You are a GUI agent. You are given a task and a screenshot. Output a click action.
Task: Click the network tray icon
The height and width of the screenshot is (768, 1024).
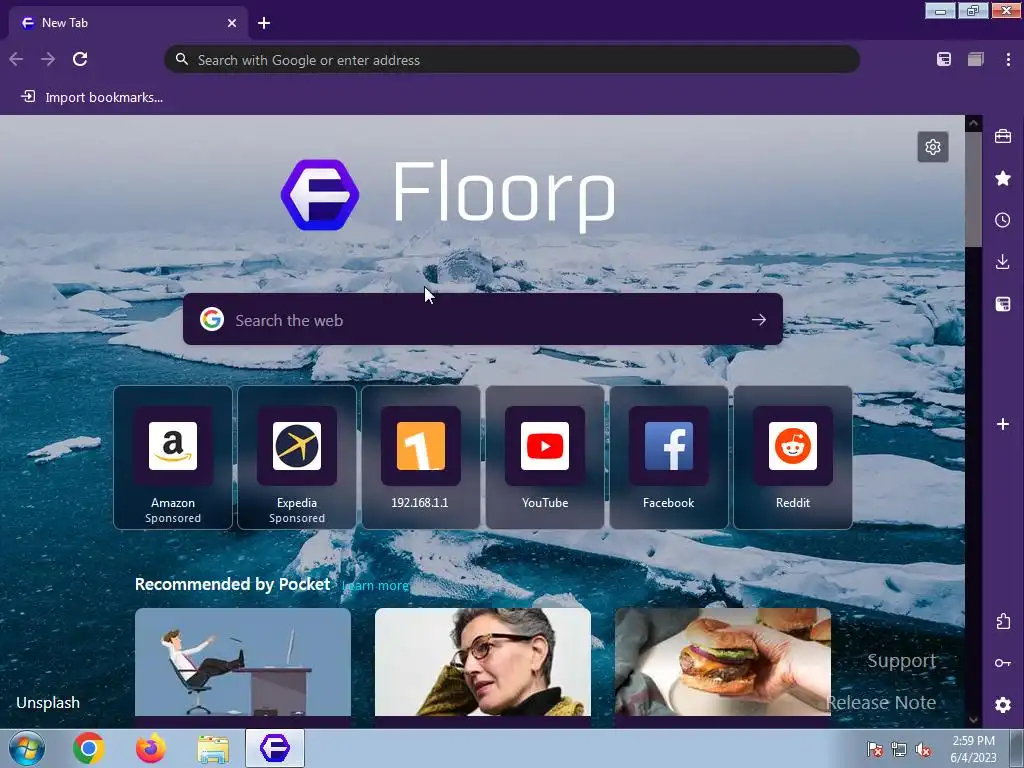(899, 750)
